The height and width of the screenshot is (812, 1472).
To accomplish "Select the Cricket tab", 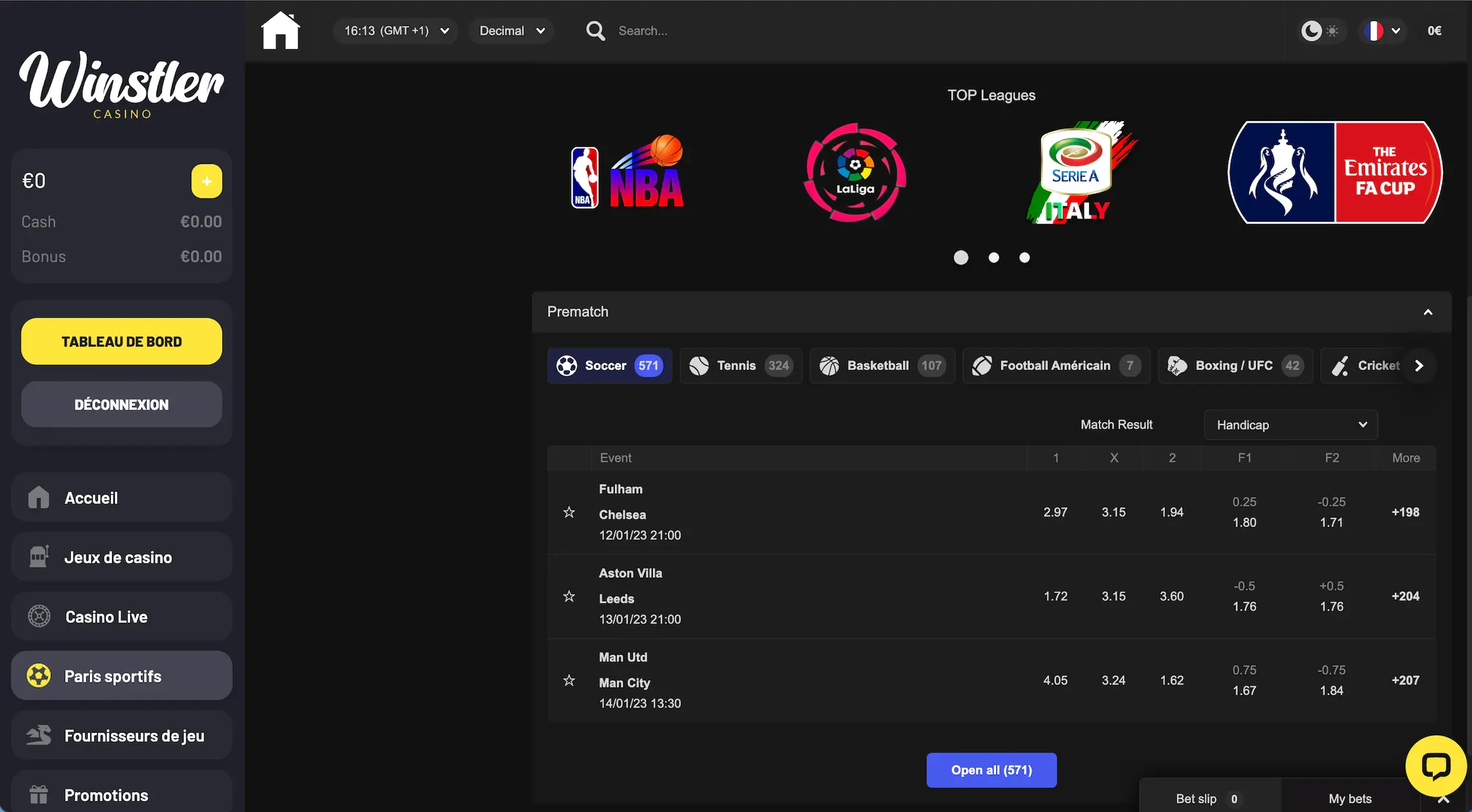I will coord(1366,366).
